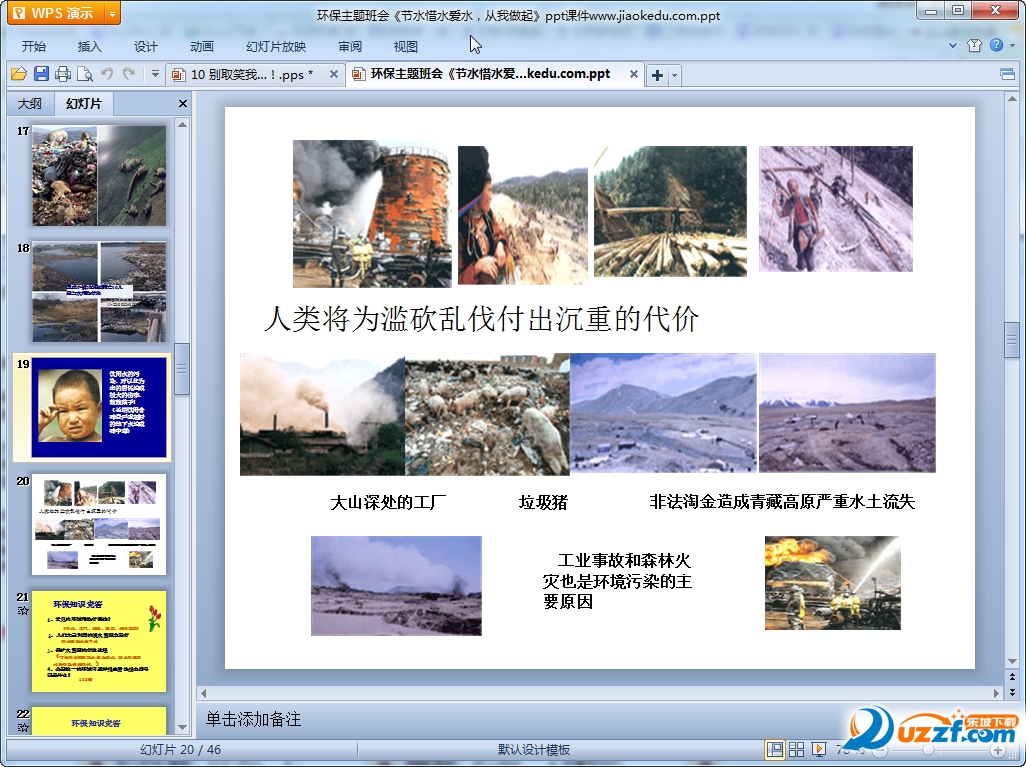Viewport: 1026px width, 767px height.
Task: Close the 环保主题班会 ppt document tab
Action: (x=633, y=74)
